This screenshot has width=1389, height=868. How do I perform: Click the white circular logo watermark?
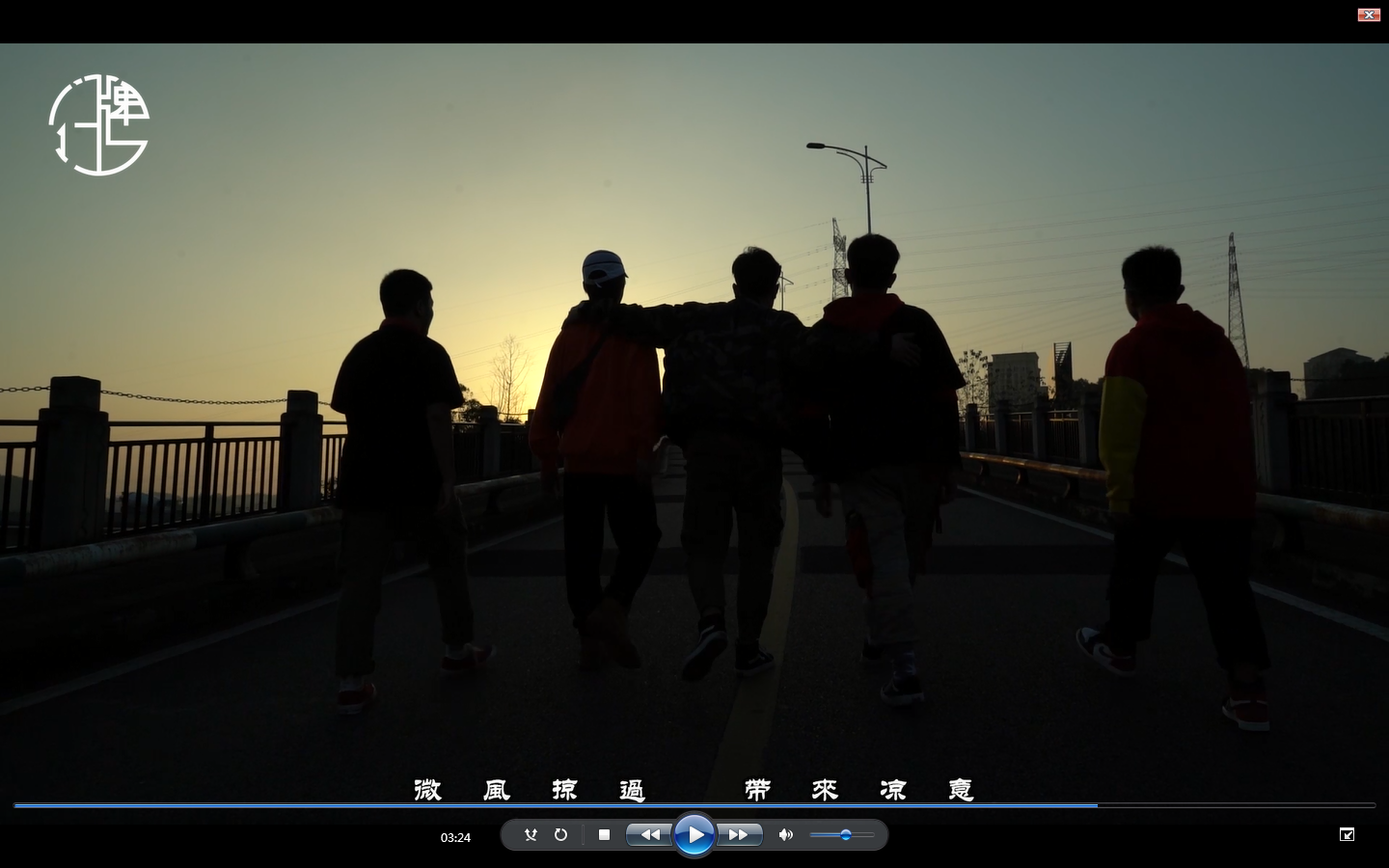coord(99,125)
